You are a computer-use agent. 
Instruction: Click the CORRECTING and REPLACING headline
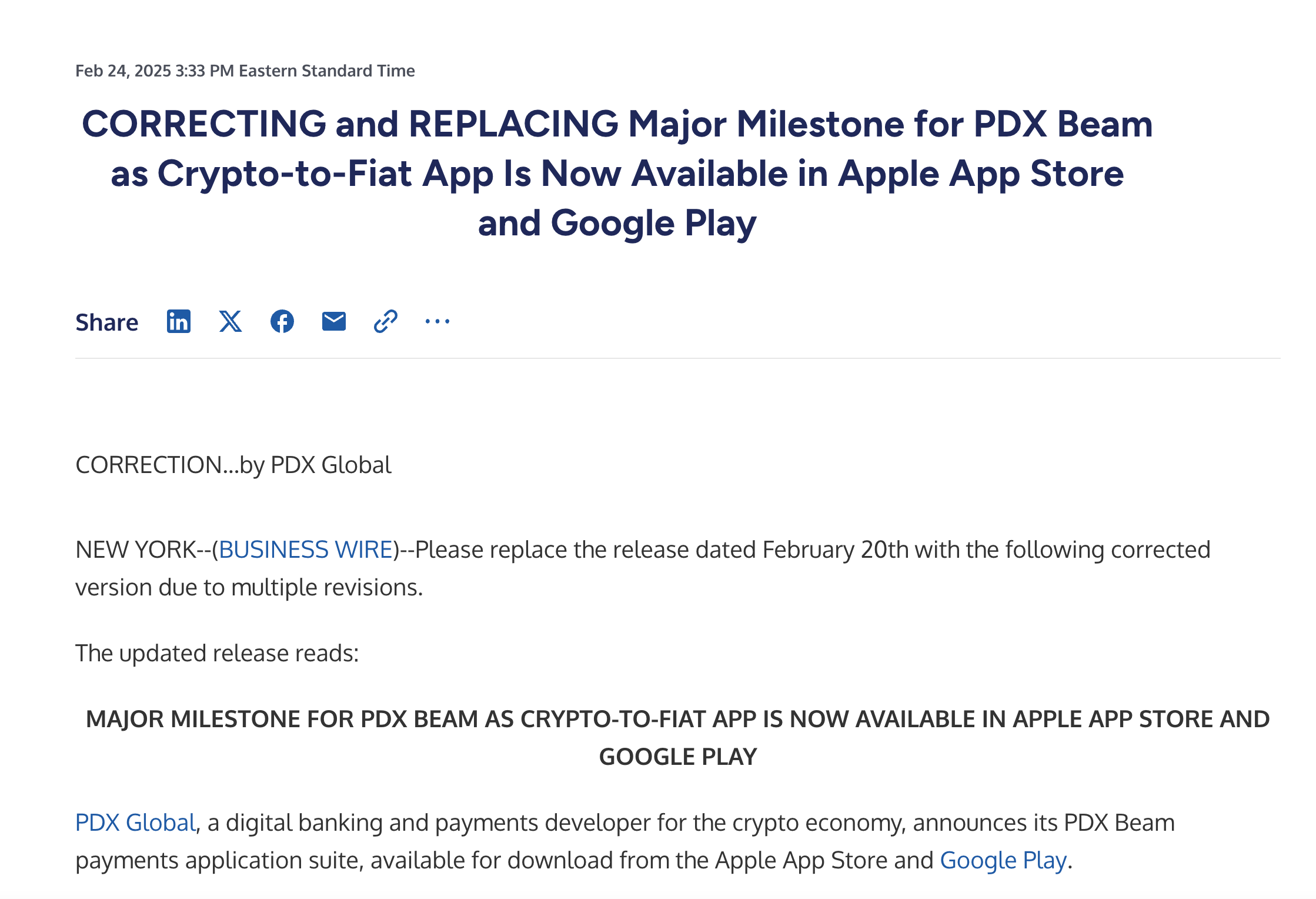click(617, 174)
